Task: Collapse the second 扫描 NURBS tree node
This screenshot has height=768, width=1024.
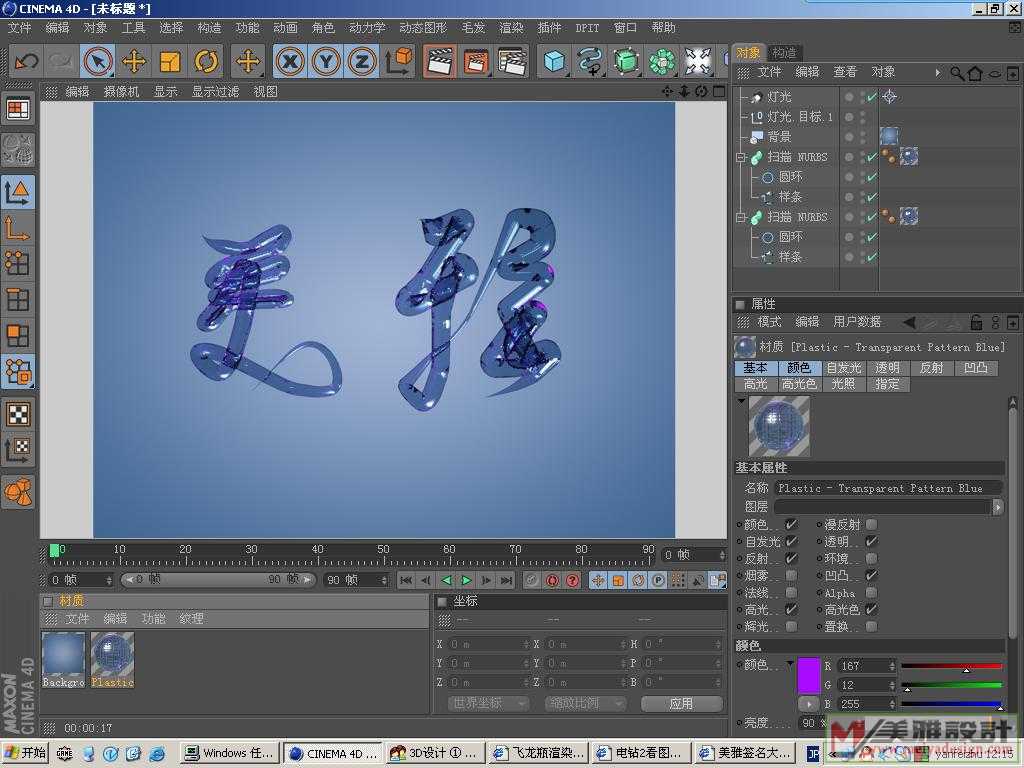Action: 741,217
